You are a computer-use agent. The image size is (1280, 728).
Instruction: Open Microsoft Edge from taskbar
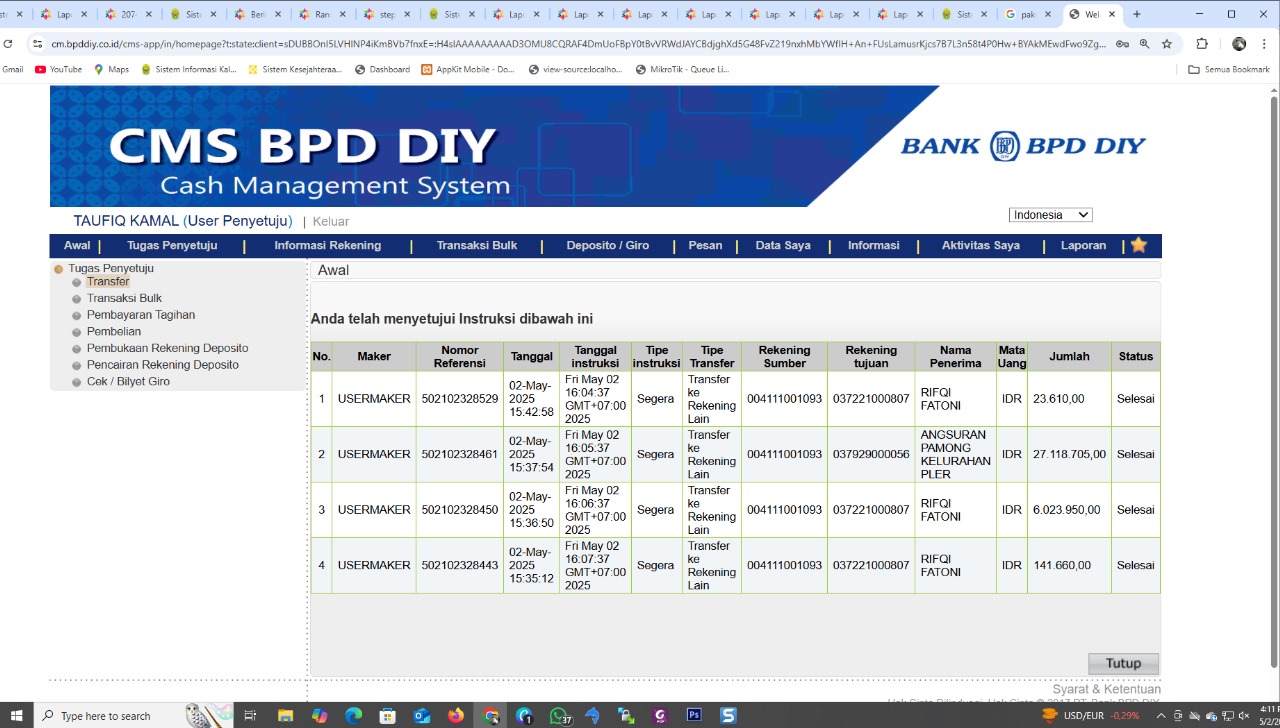point(353,715)
